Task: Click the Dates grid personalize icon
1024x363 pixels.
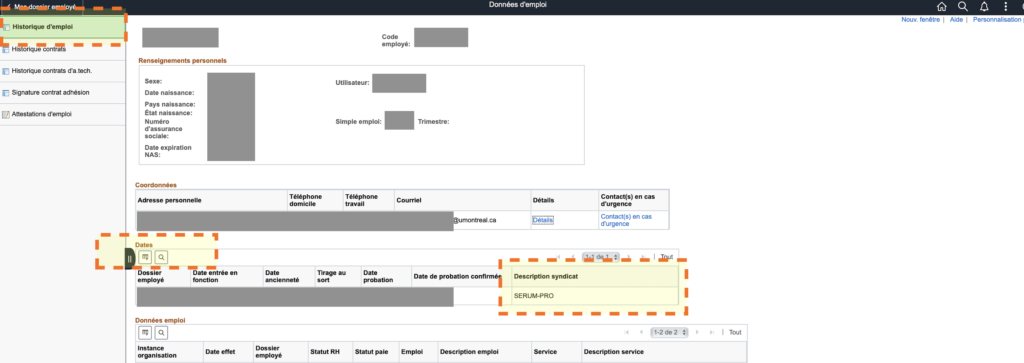Action: (x=145, y=257)
